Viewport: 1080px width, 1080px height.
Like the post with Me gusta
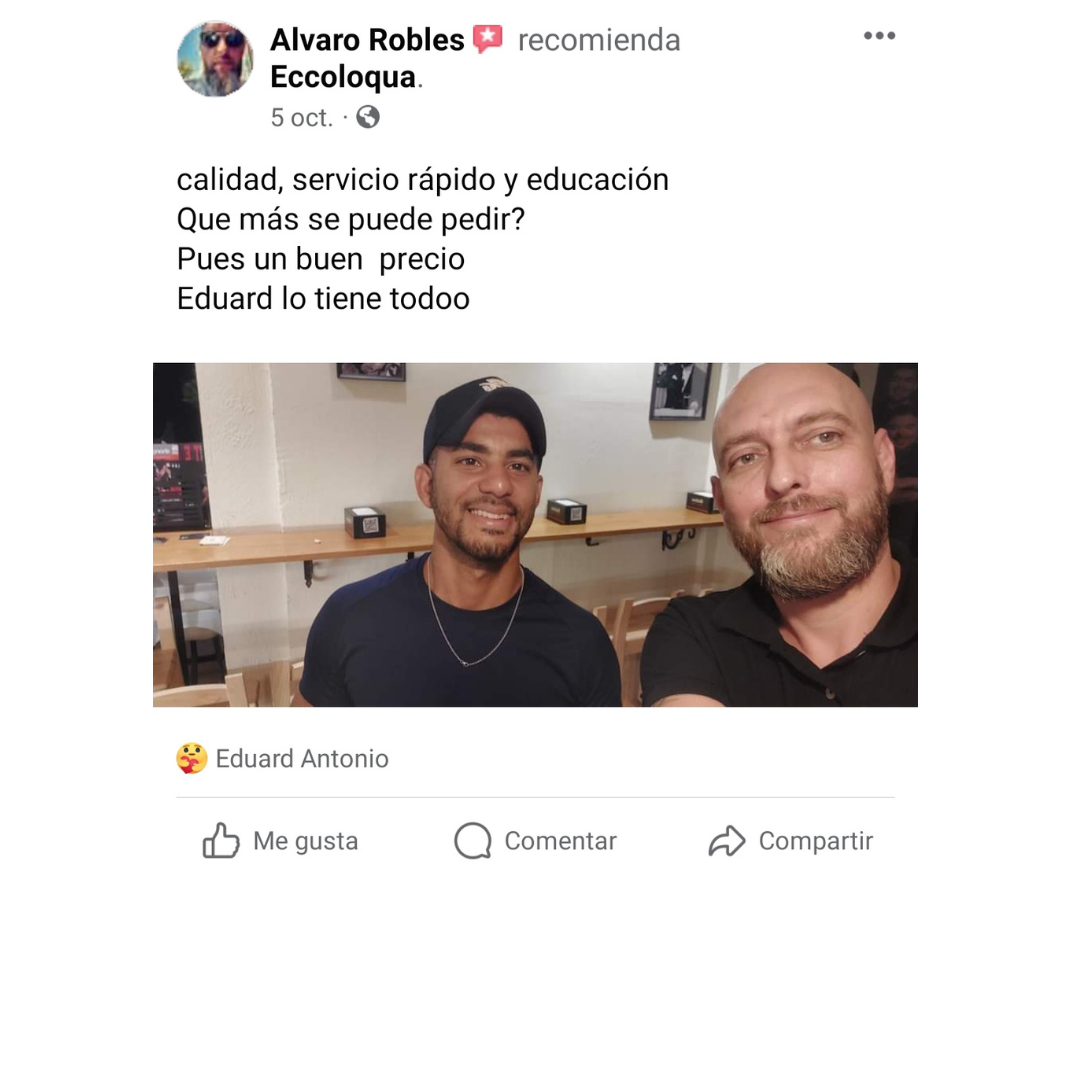click(280, 841)
